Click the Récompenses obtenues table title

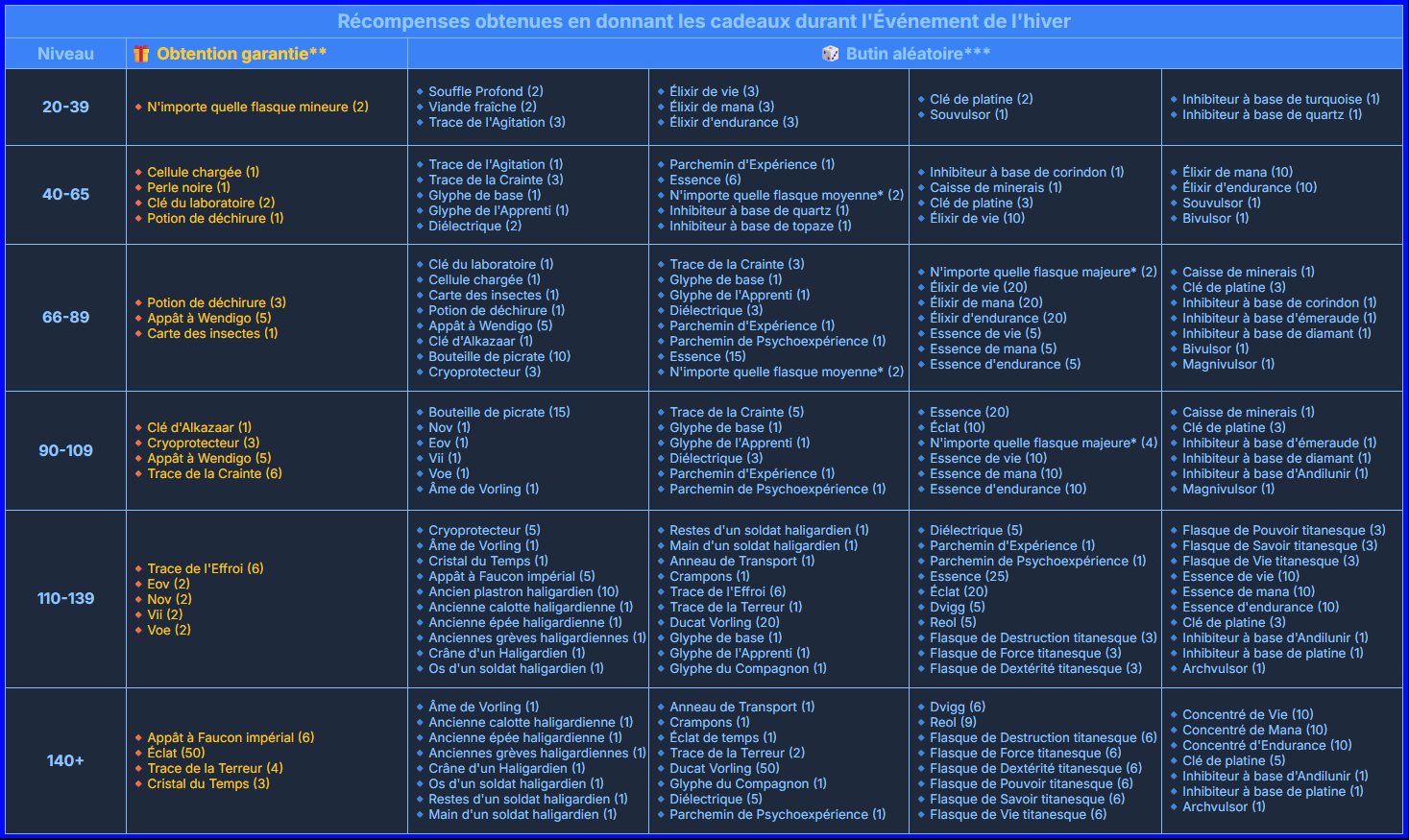coord(704,21)
